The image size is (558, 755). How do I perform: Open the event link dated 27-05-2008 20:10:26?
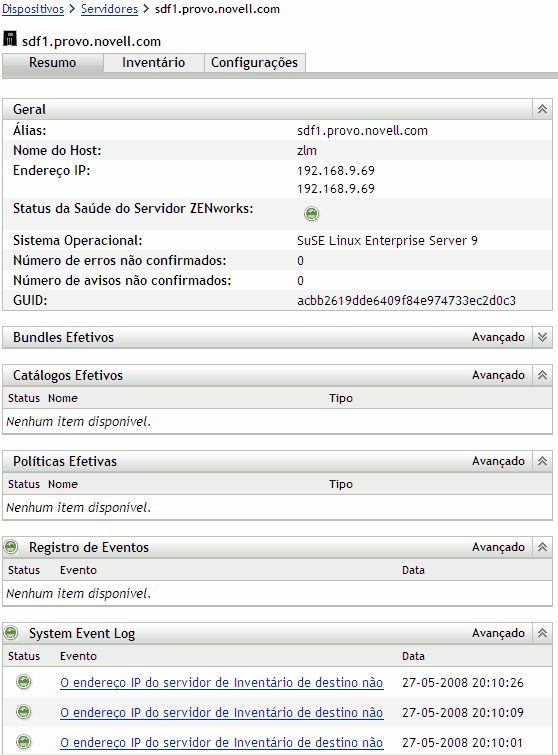pos(221,682)
